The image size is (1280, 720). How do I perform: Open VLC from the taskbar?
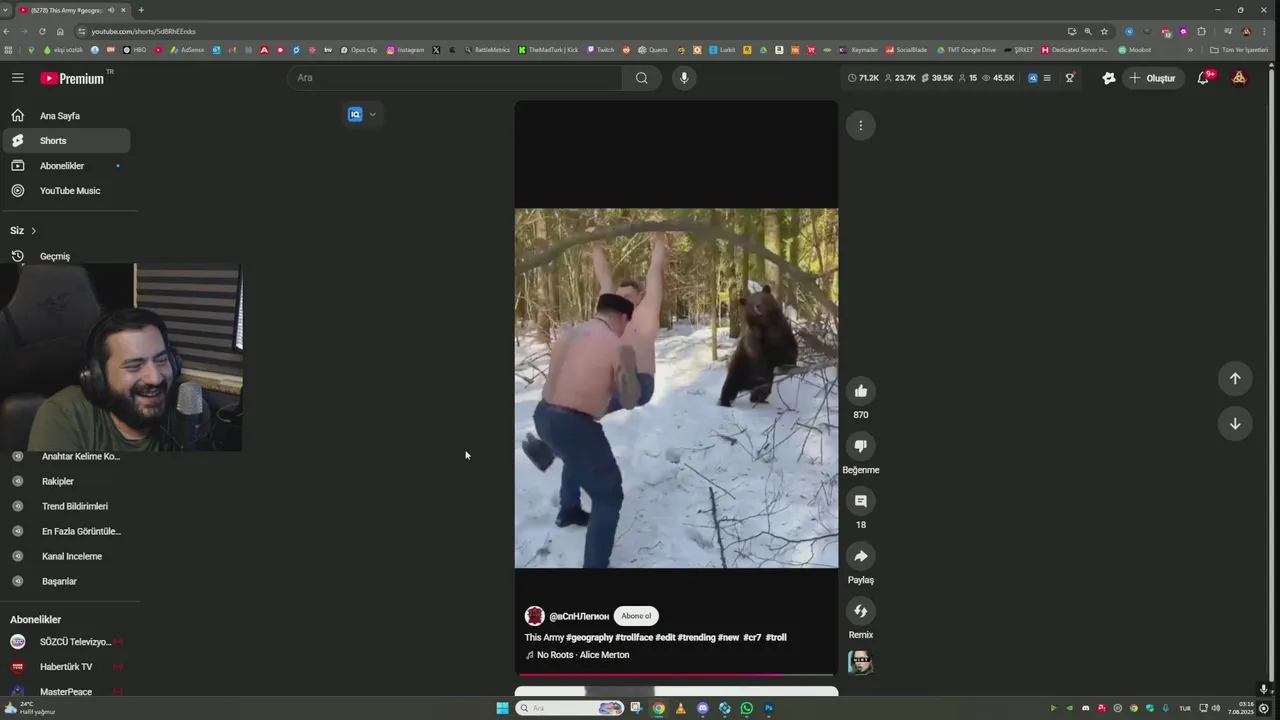click(x=681, y=708)
